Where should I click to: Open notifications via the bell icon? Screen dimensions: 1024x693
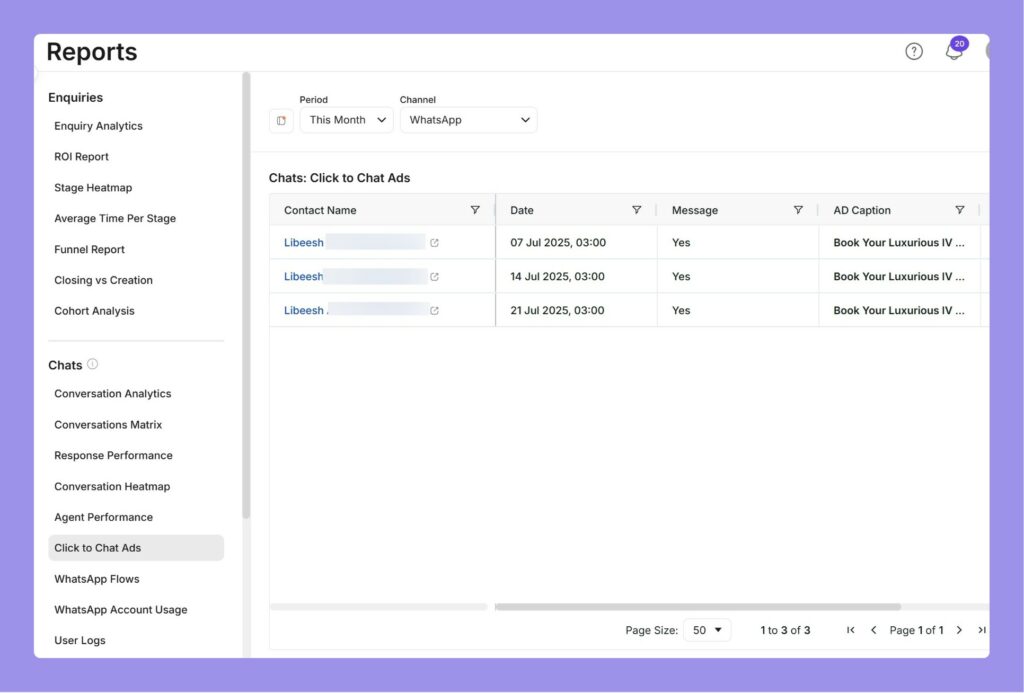(953, 51)
